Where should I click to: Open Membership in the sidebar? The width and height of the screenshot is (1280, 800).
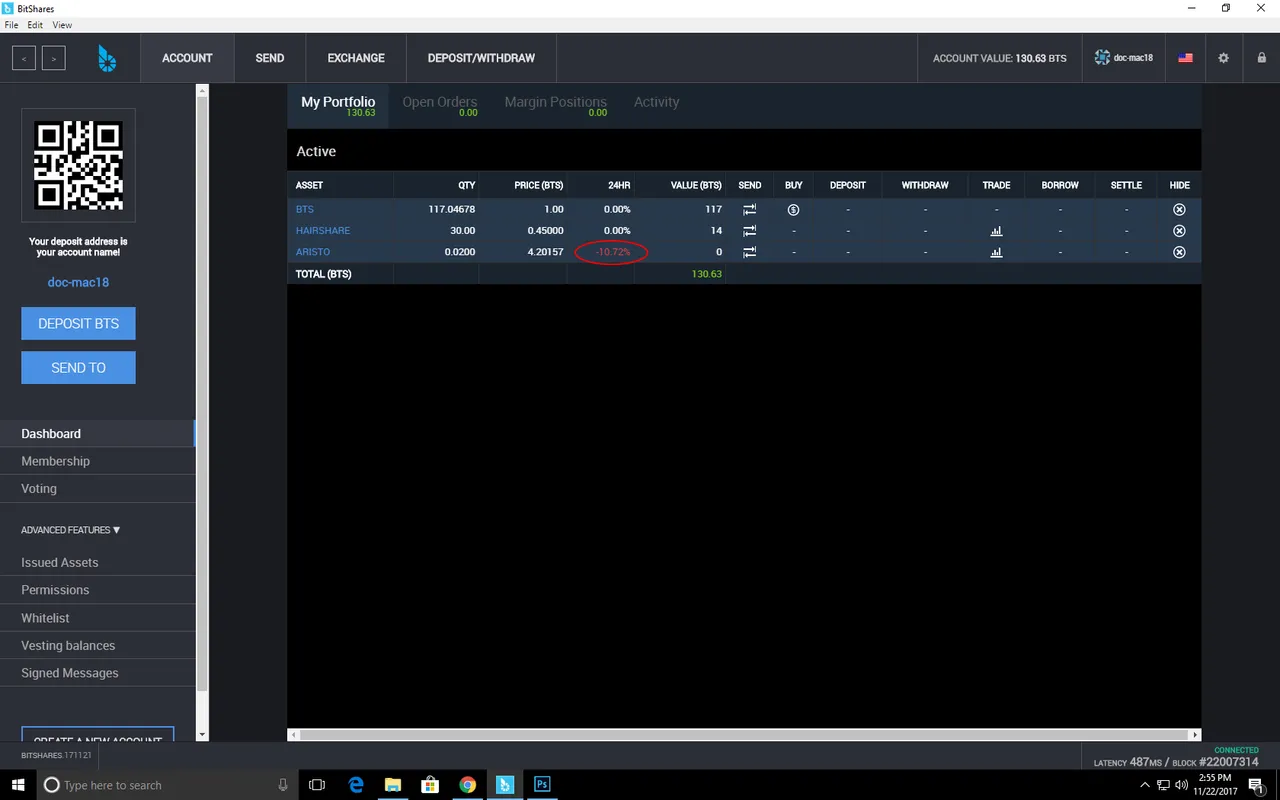click(x=97, y=461)
